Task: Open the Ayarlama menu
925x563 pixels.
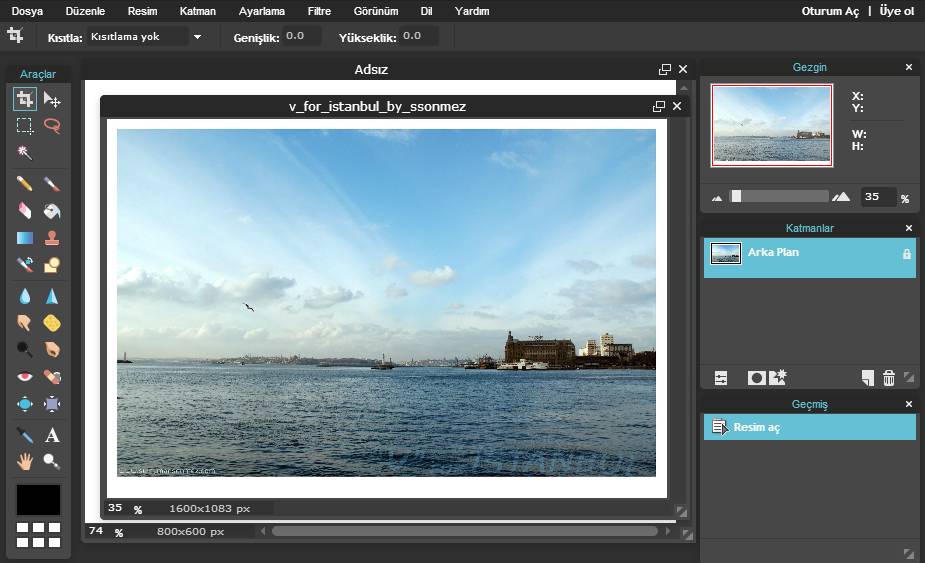Action: click(261, 11)
